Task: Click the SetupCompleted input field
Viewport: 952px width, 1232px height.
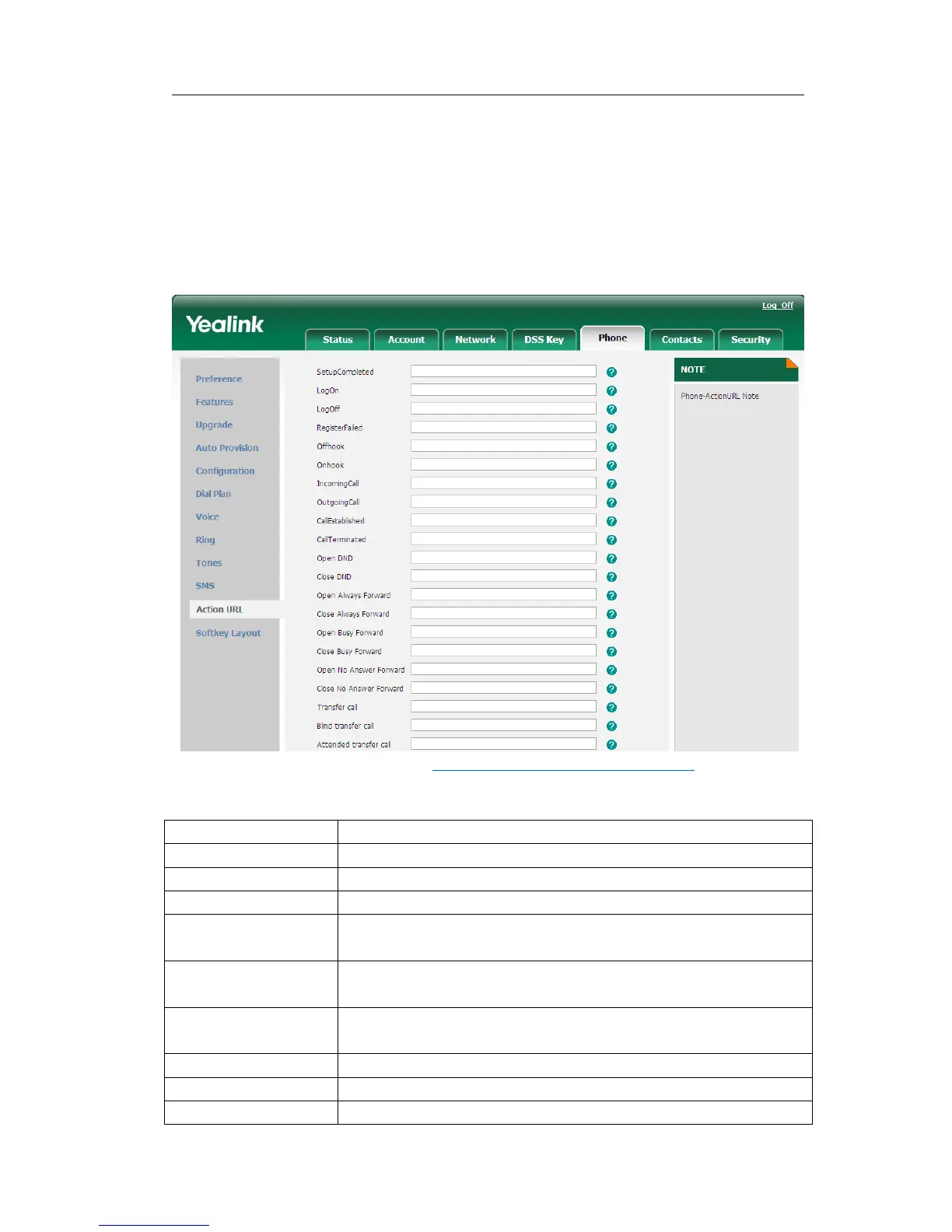Action: 503,372
